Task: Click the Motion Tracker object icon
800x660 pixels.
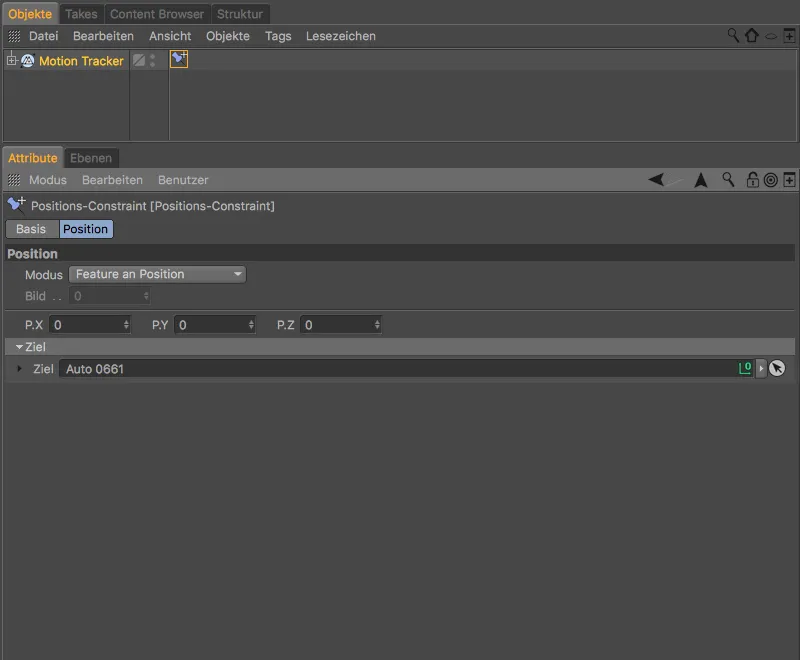Action: tap(28, 61)
